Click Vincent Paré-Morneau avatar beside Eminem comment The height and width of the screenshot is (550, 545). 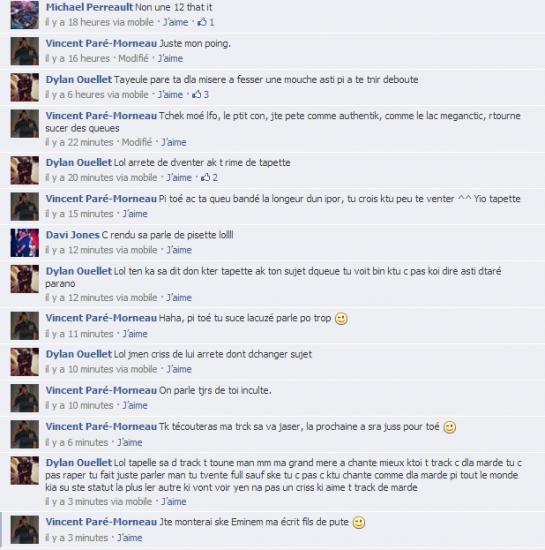pyautogui.click(x=25, y=530)
